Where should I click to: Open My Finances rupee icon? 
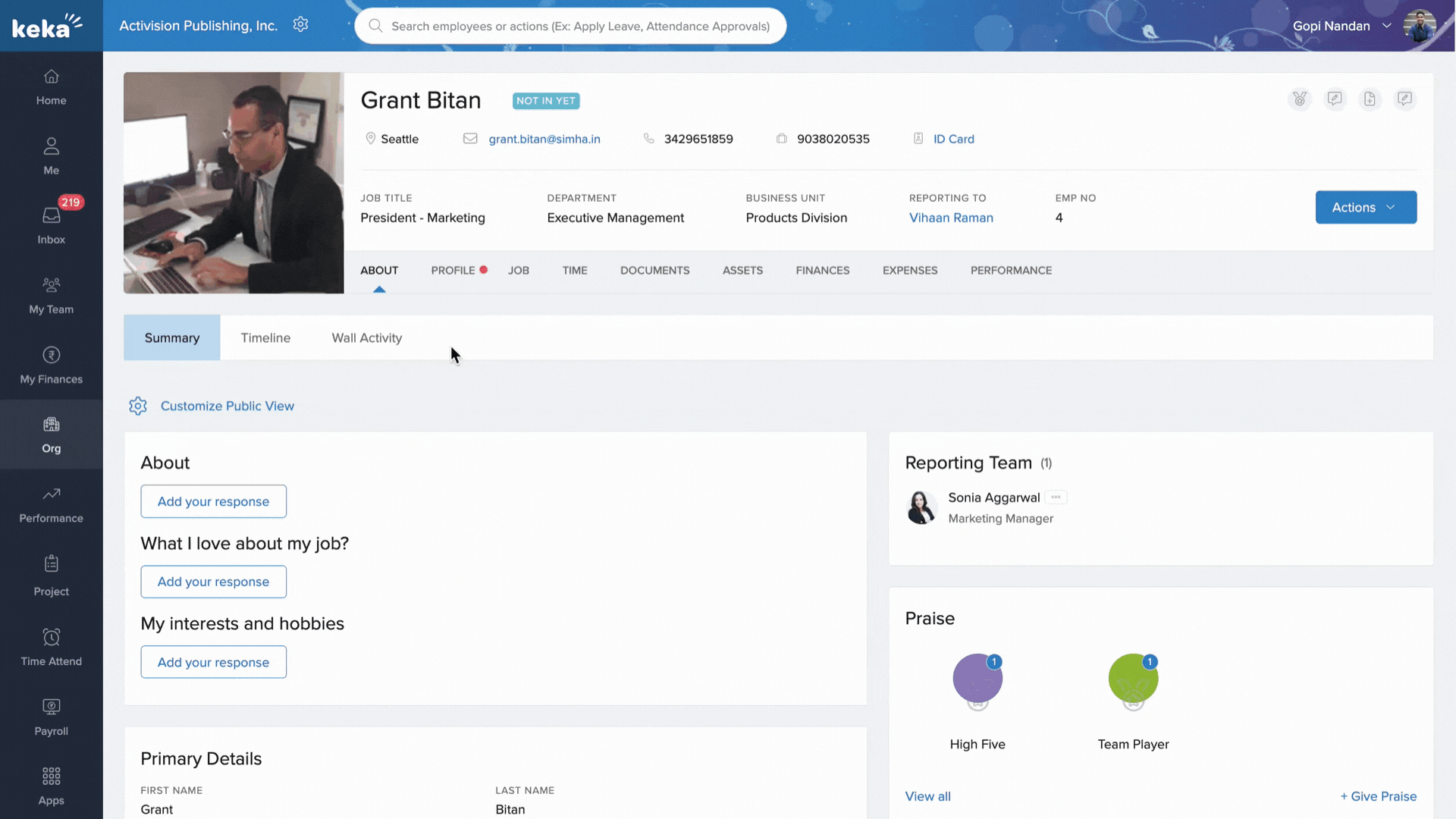coord(51,355)
